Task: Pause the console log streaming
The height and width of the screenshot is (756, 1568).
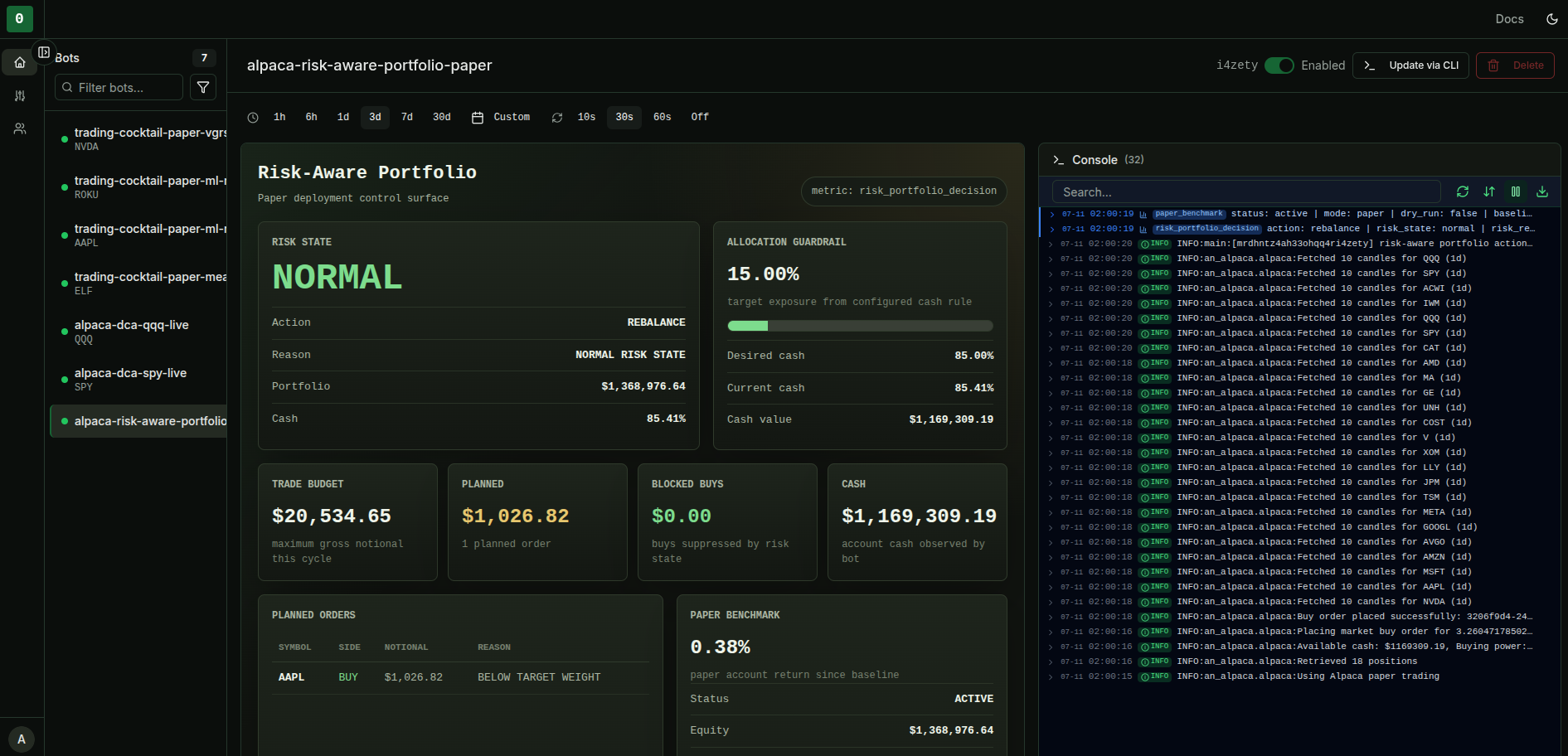Action: pos(1516,191)
